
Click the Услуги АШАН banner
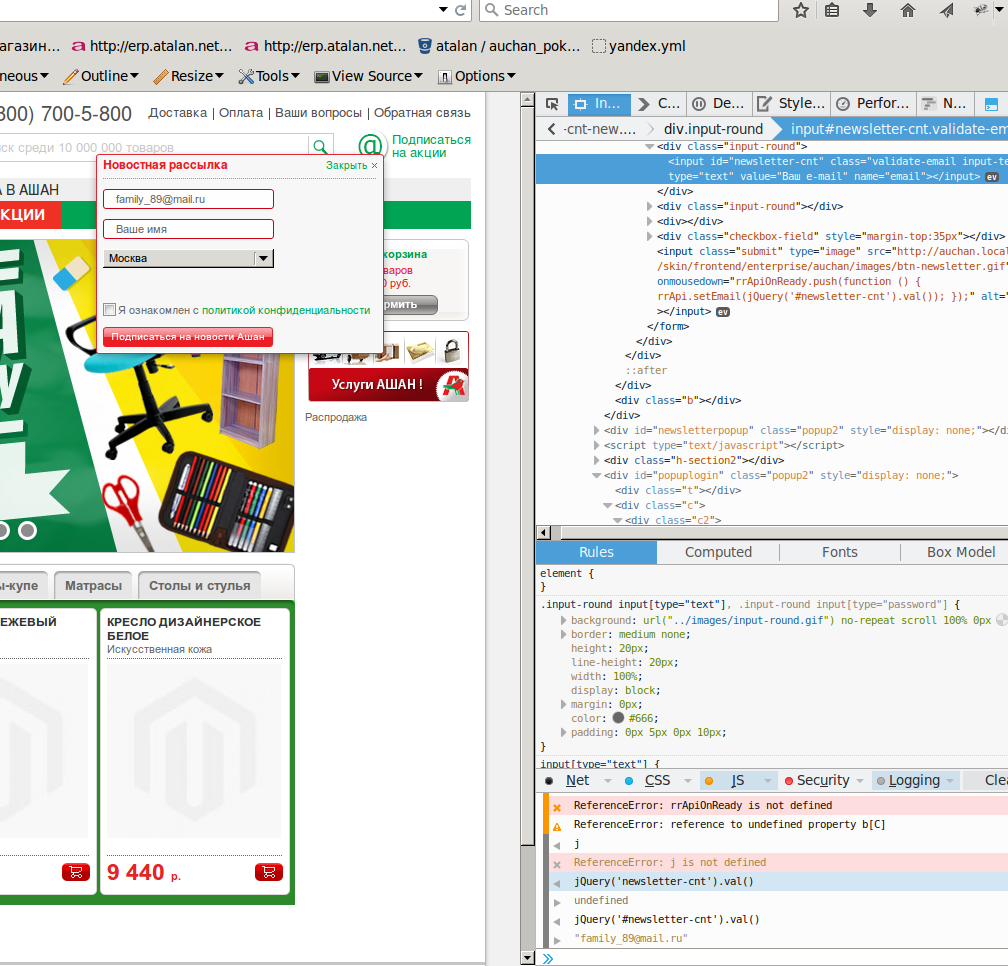(x=388, y=384)
